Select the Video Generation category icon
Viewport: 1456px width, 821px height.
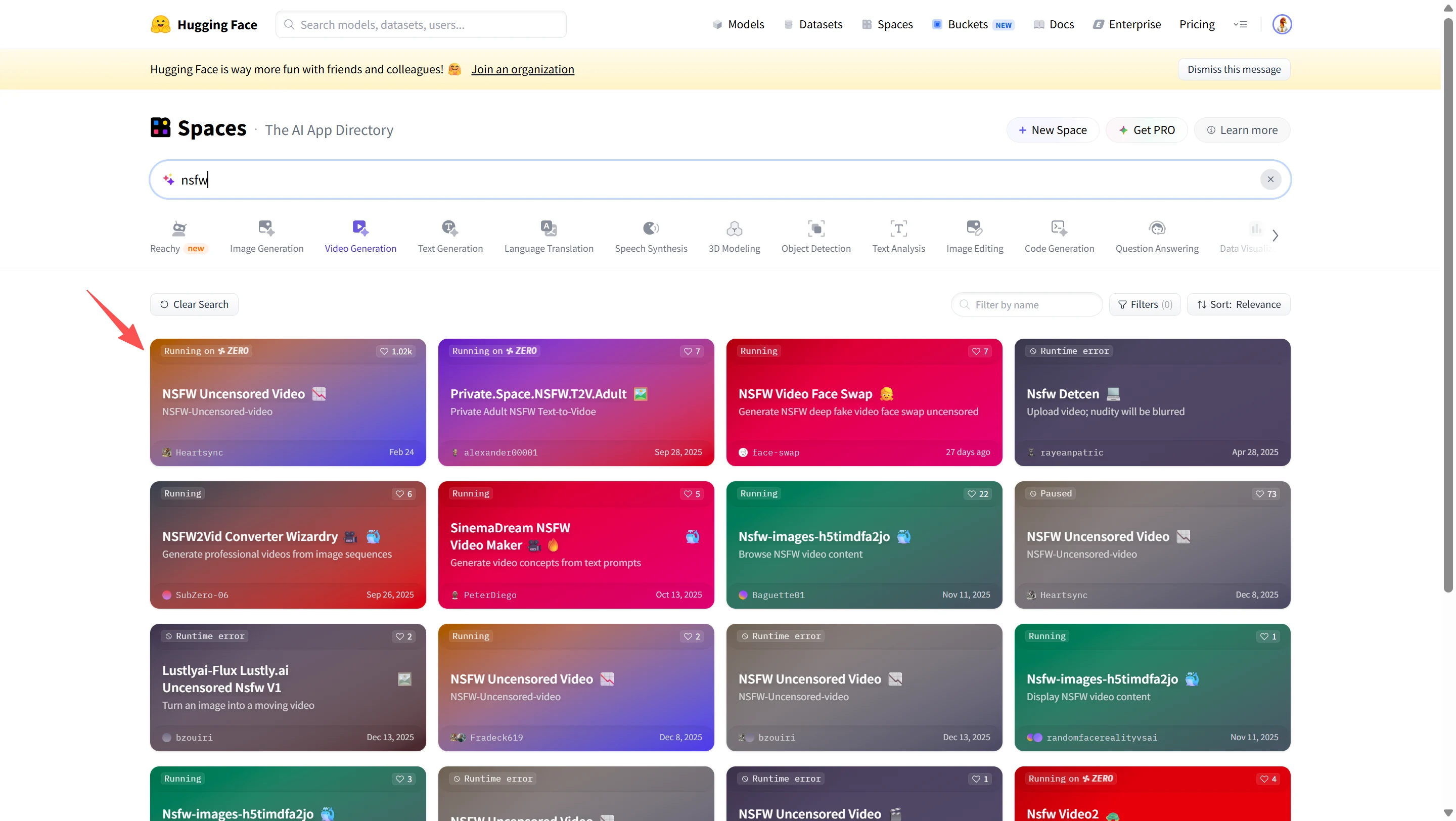coord(360,229)
